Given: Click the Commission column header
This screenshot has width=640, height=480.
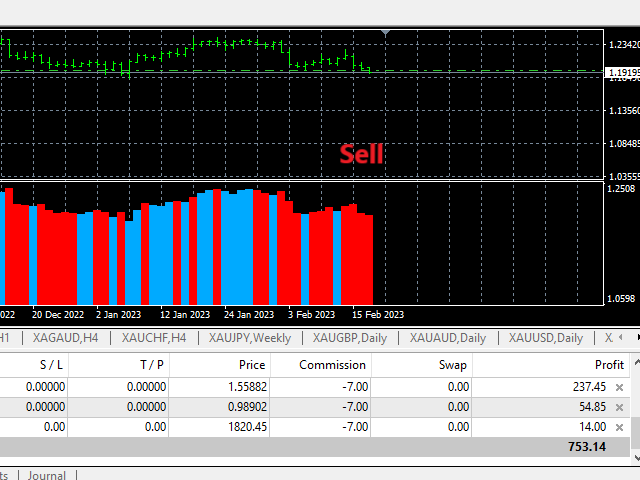Looking at the screenshot, I should [x=332, y=365].
